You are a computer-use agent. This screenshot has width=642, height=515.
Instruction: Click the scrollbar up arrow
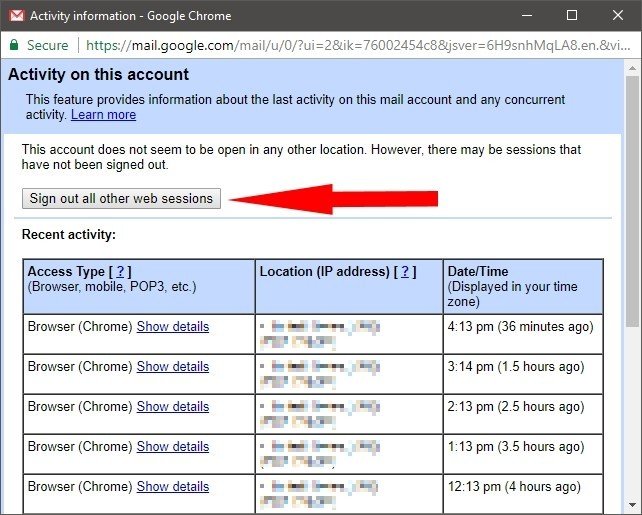click(633, 68)
